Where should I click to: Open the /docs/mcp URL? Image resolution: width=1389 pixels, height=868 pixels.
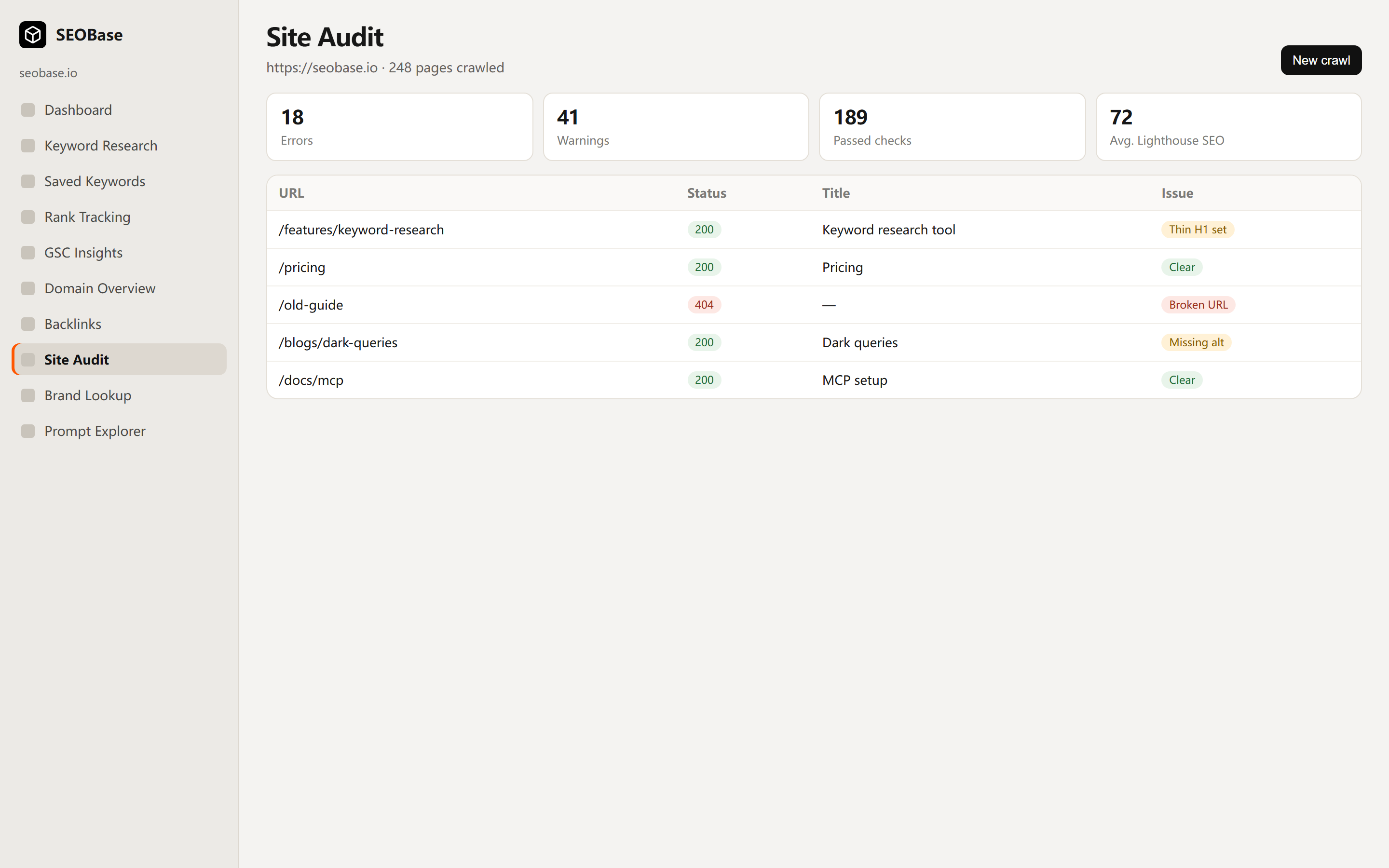point(311,380)
